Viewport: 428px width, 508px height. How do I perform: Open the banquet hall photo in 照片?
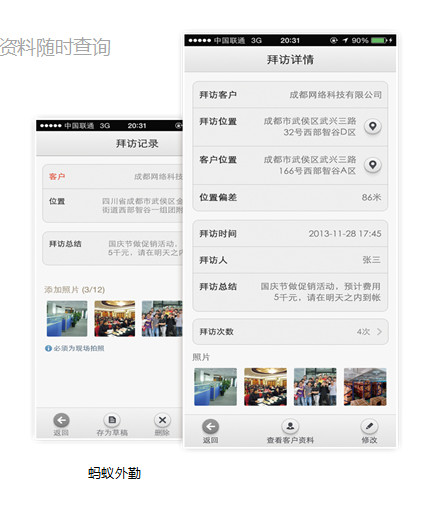[265, 387]
